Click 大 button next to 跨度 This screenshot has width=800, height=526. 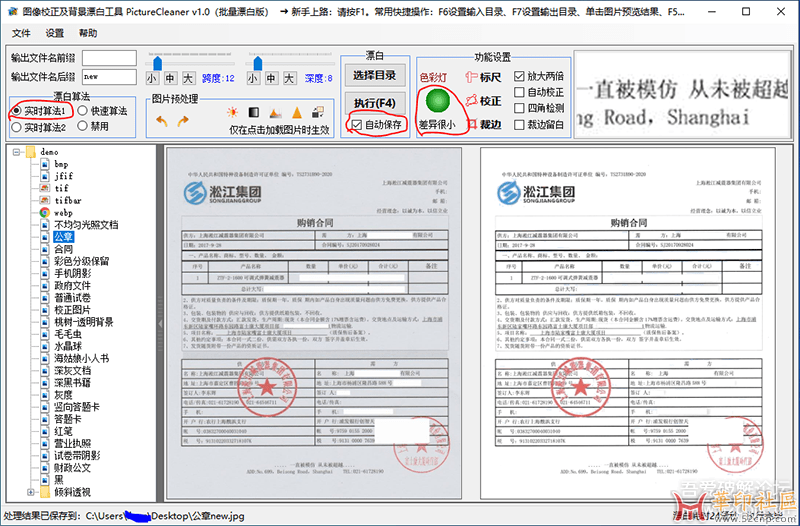tap(188, 78)
